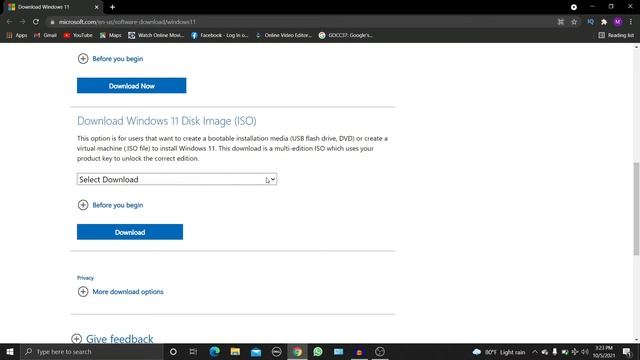Click the browser forward arrow

pyautogui.click(x=22, y=22)
